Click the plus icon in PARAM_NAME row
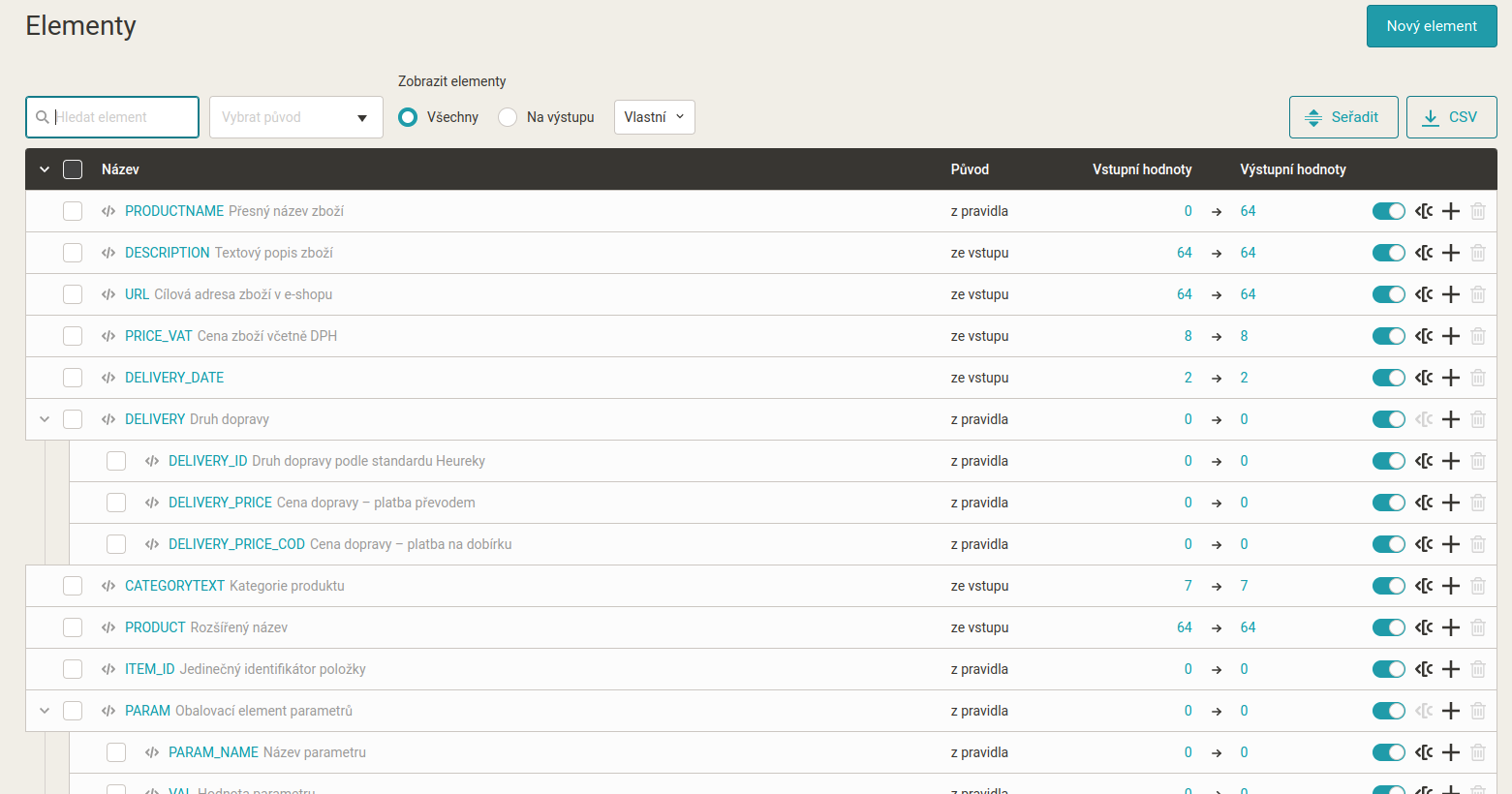 [x=1450, y=752]
